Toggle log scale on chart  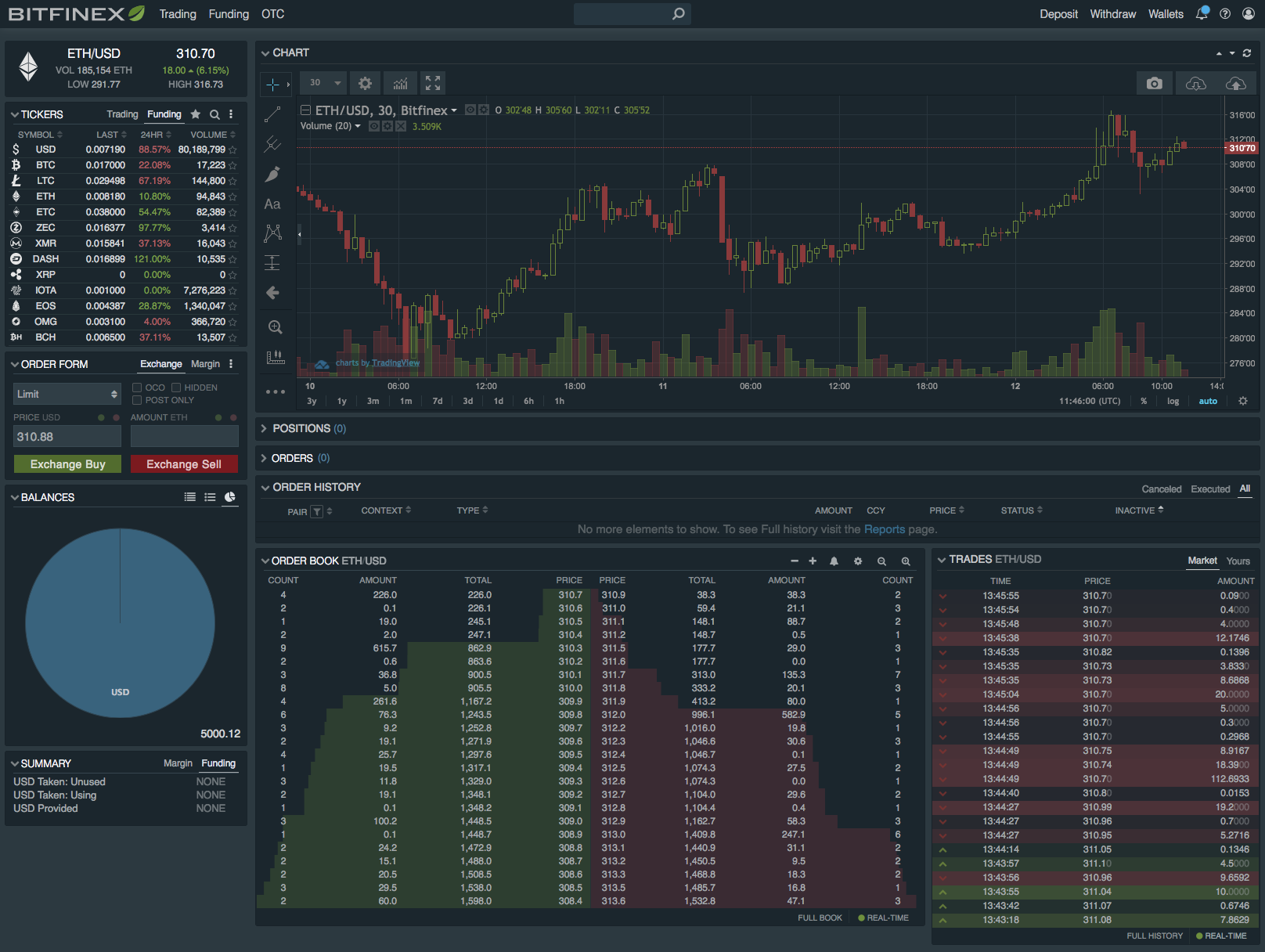[x=1173, y=401]
